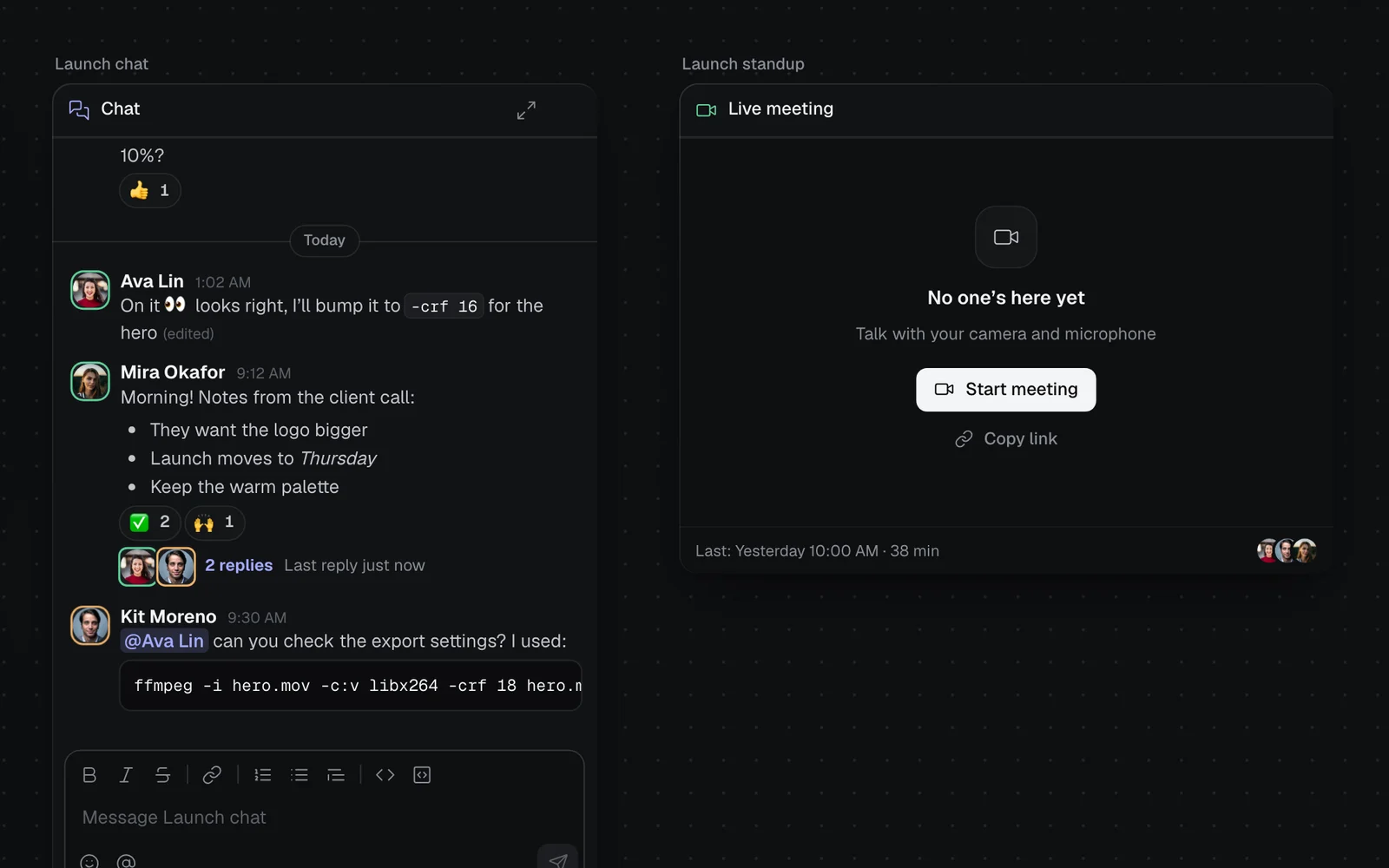Open Kit Moreno's avatar
Screen dimensions: 1389x868
point(90,626)
